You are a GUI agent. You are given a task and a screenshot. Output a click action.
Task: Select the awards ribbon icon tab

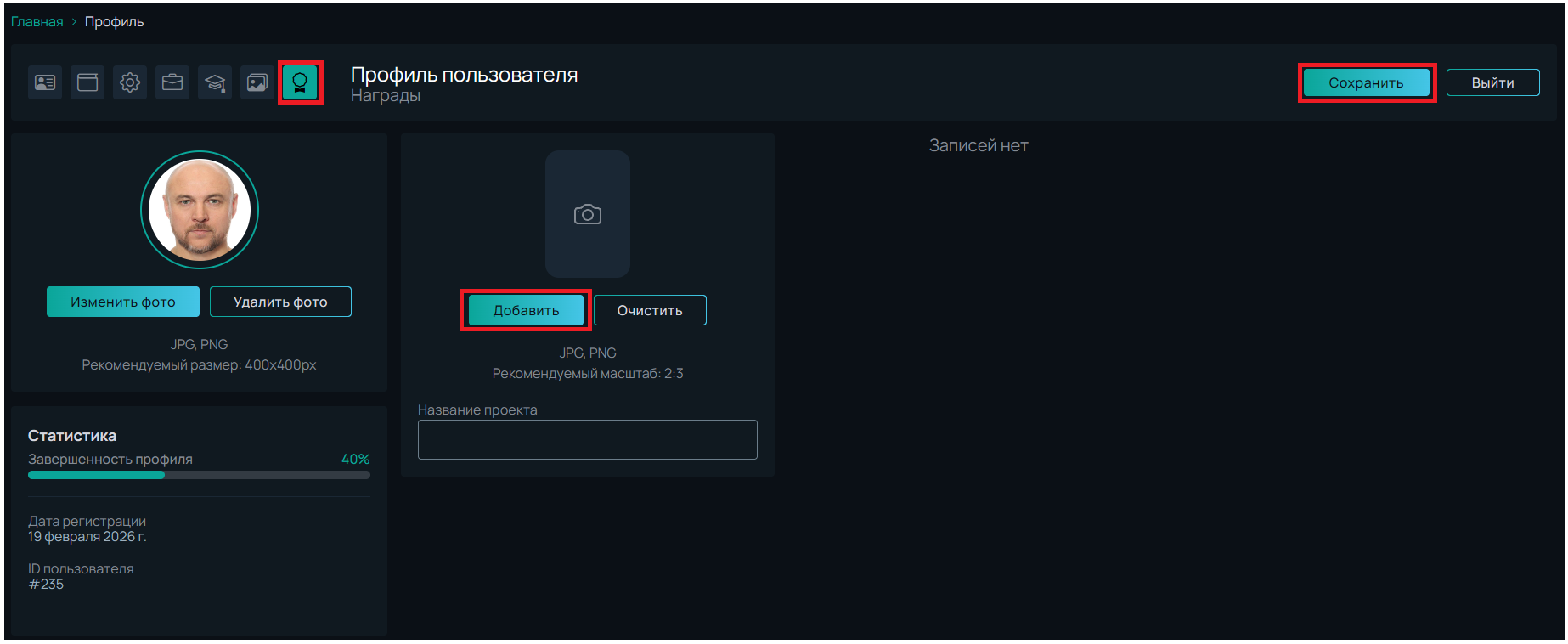pos(300,82)
